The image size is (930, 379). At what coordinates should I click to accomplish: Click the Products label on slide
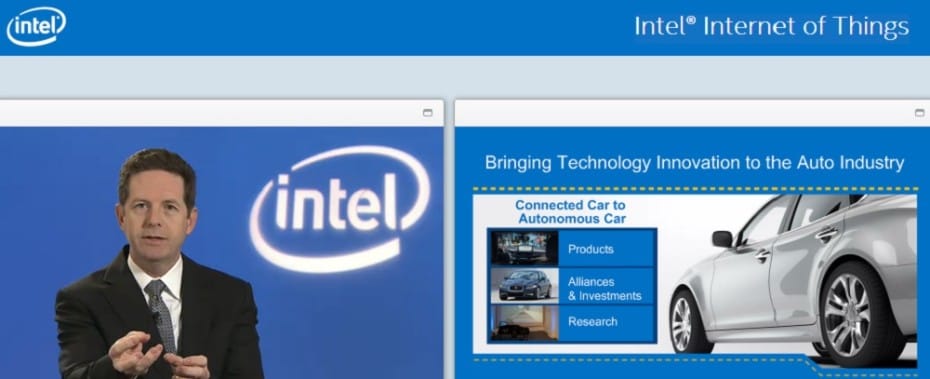(x=590, y=249)
